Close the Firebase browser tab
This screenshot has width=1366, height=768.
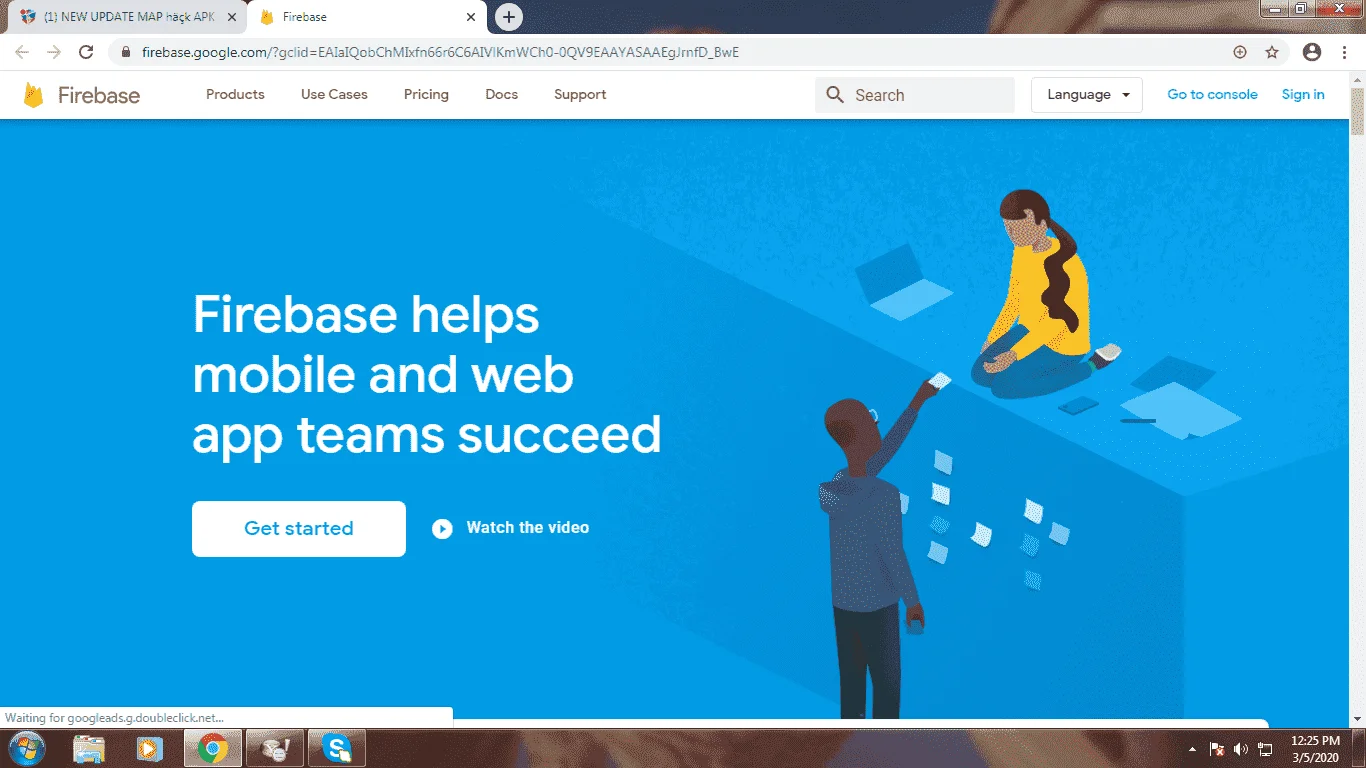click(471, 17)
